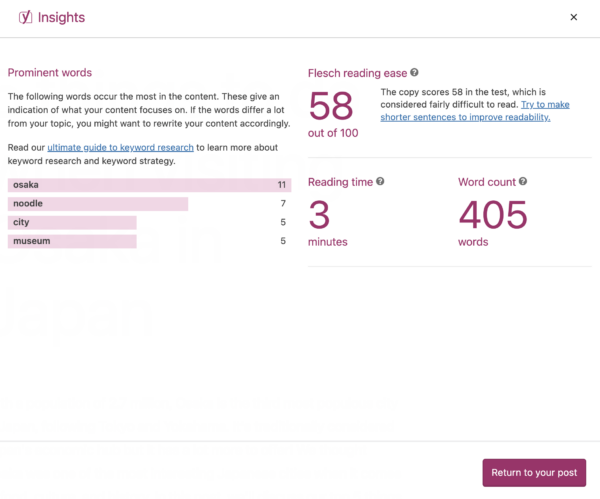This screenshot has width=600, height=499.
Task: Click the osaka occurrence count of 11
Action: 282,185
